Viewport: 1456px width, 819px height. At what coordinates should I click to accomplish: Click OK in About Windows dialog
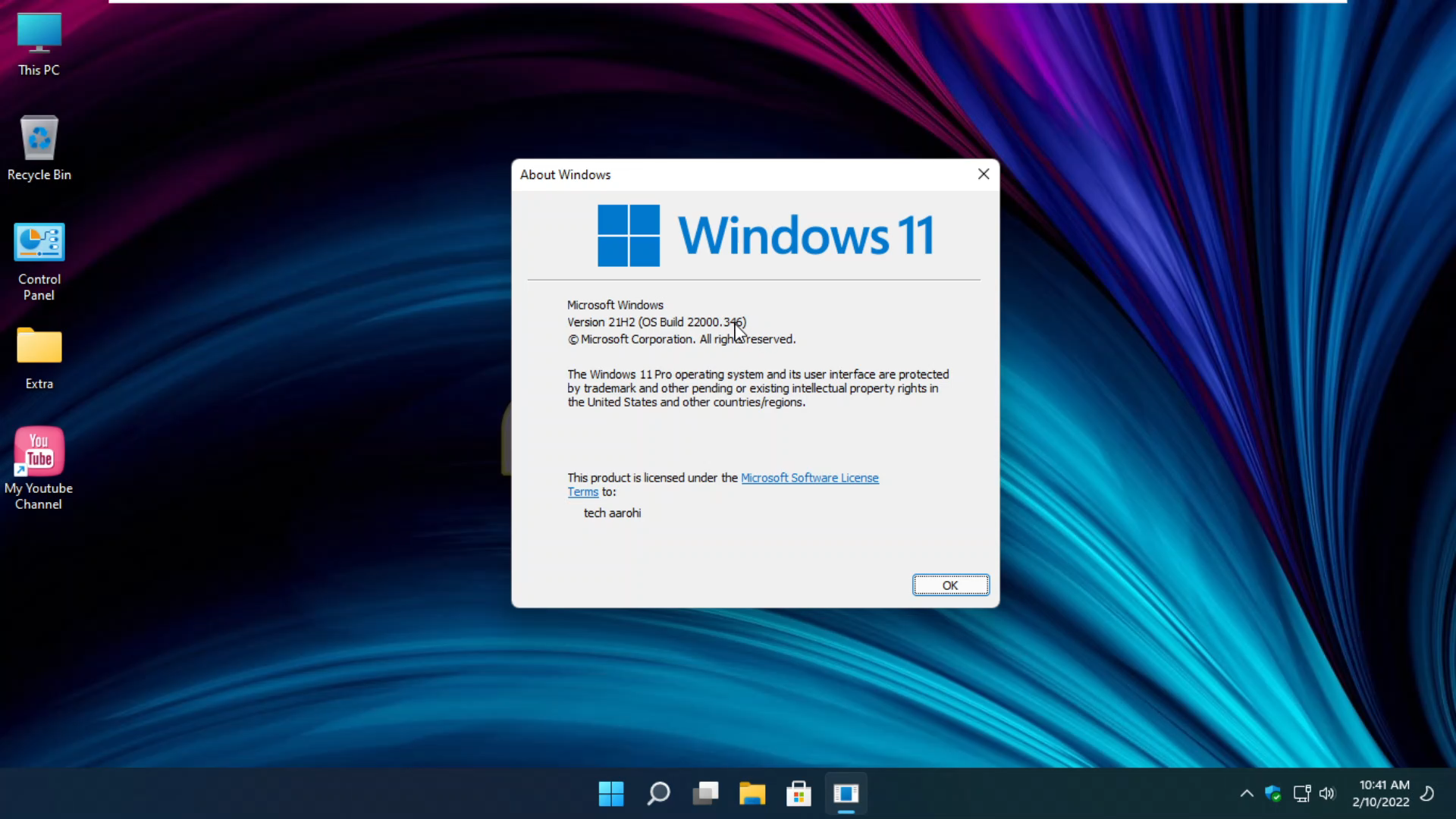pyautogui.click(x=950, y=585)
